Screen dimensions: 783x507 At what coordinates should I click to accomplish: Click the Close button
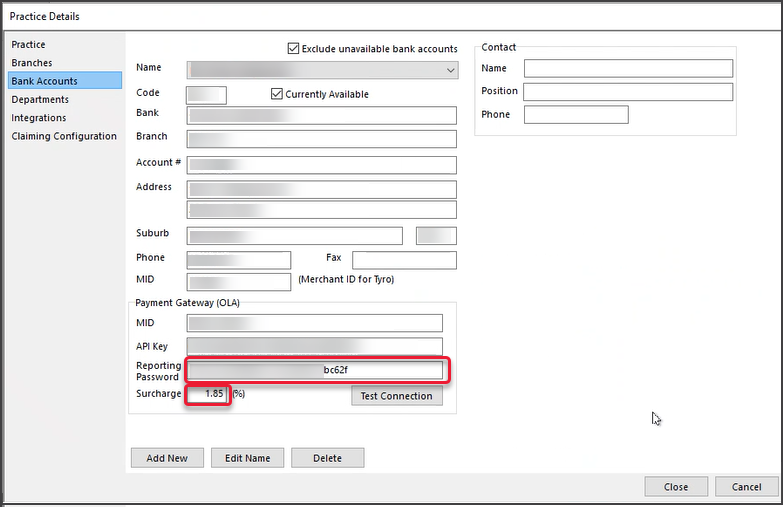click(676, 487)
